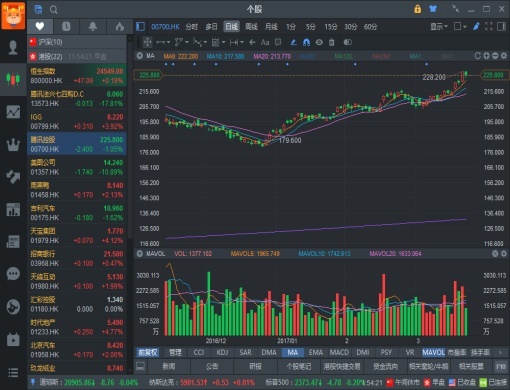Switch to 15分 minute chart
510x390 pixels.
331,27
